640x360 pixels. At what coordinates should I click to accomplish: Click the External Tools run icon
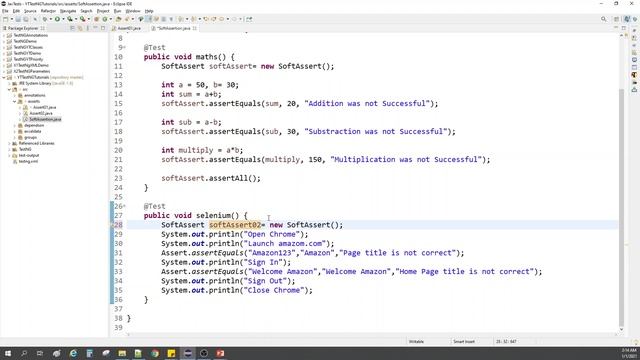coord(82,19)
